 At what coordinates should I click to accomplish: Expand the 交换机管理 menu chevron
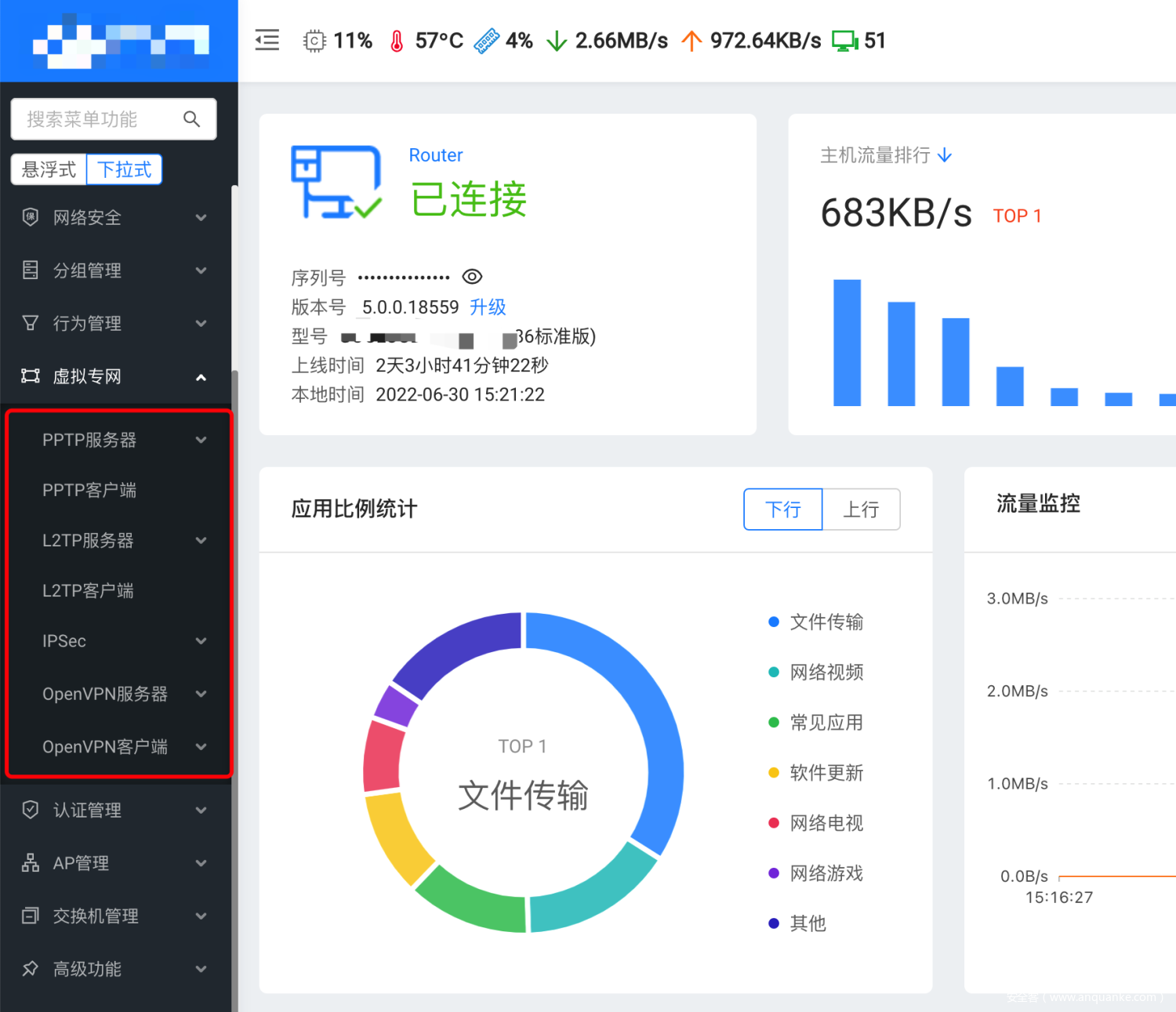tap(201, 916)
